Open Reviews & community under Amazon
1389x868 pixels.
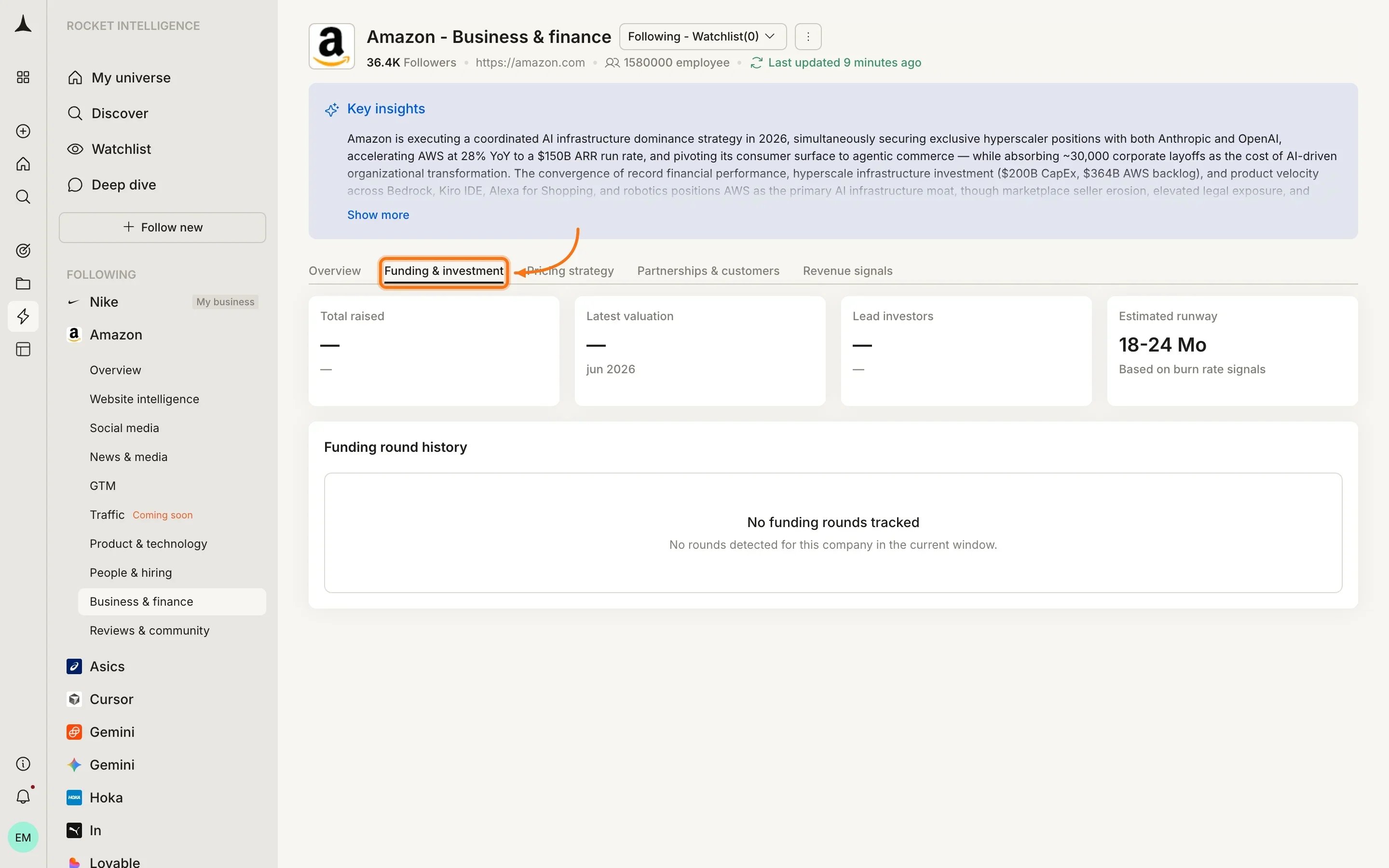click(149, 630)
